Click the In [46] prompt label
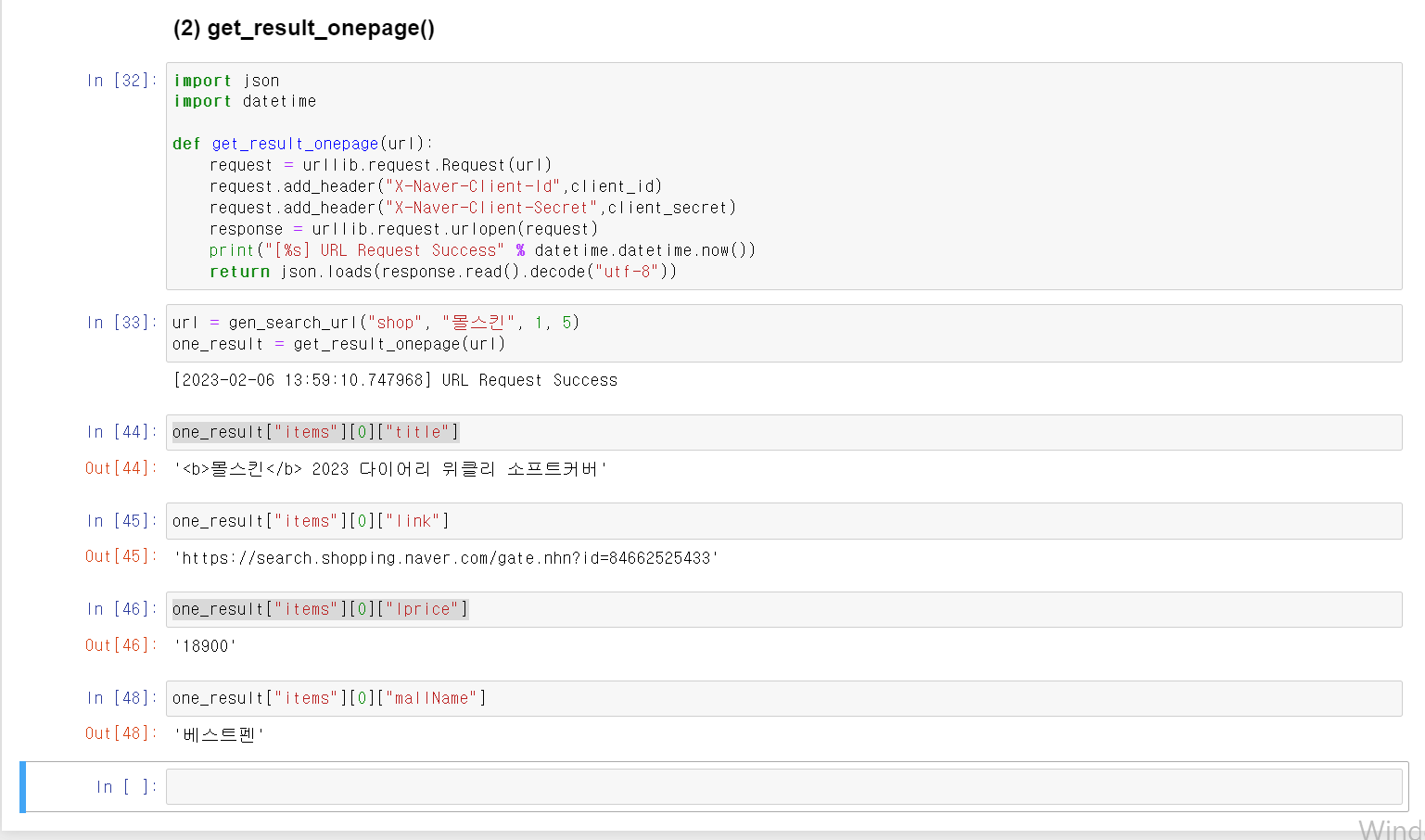 (121, 609)
